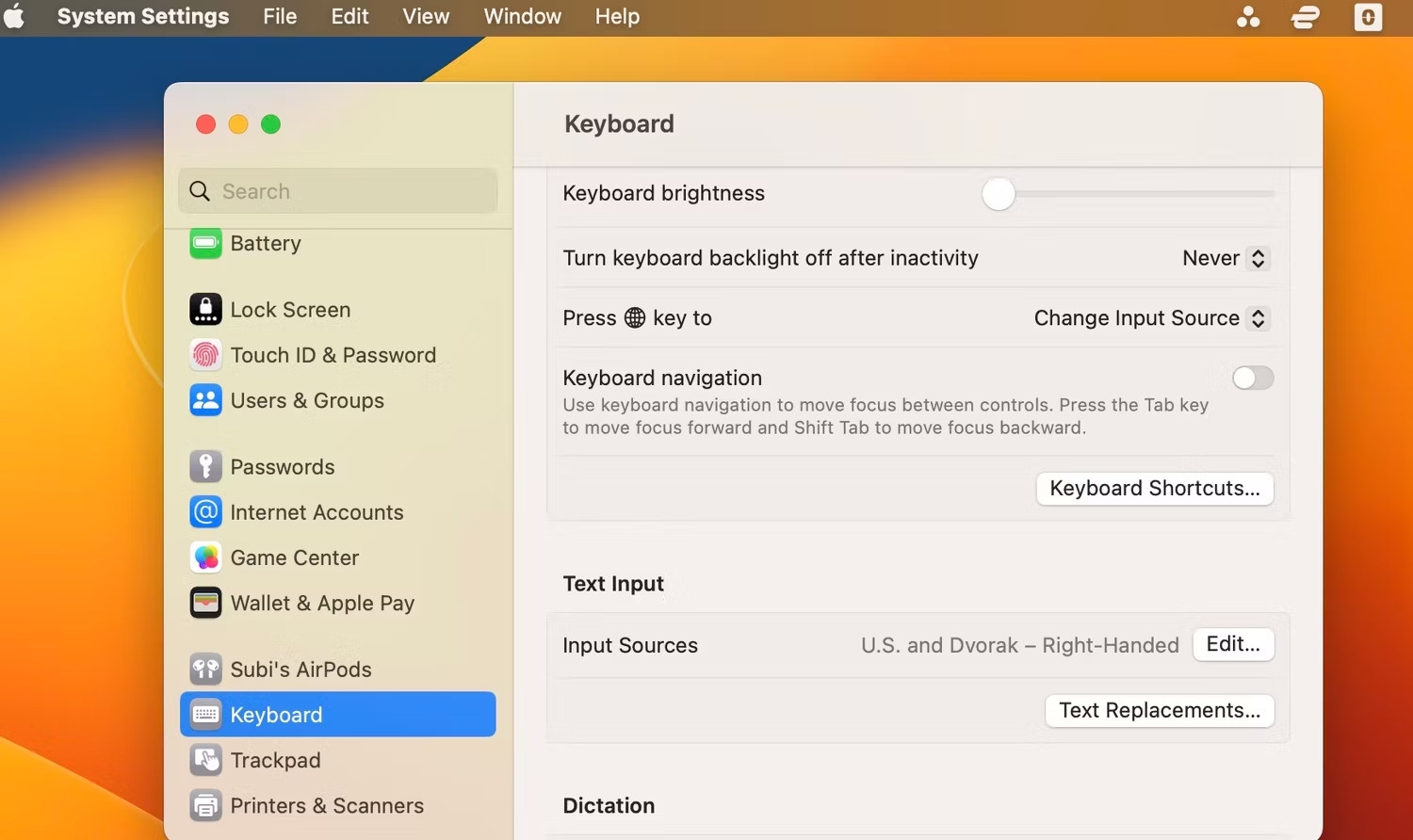Click the Subi's AirPods icon
1413x840 pixels.
point(205,669)
